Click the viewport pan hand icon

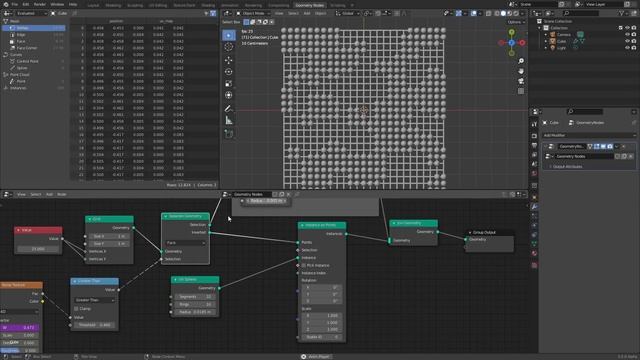coord(521,71)
